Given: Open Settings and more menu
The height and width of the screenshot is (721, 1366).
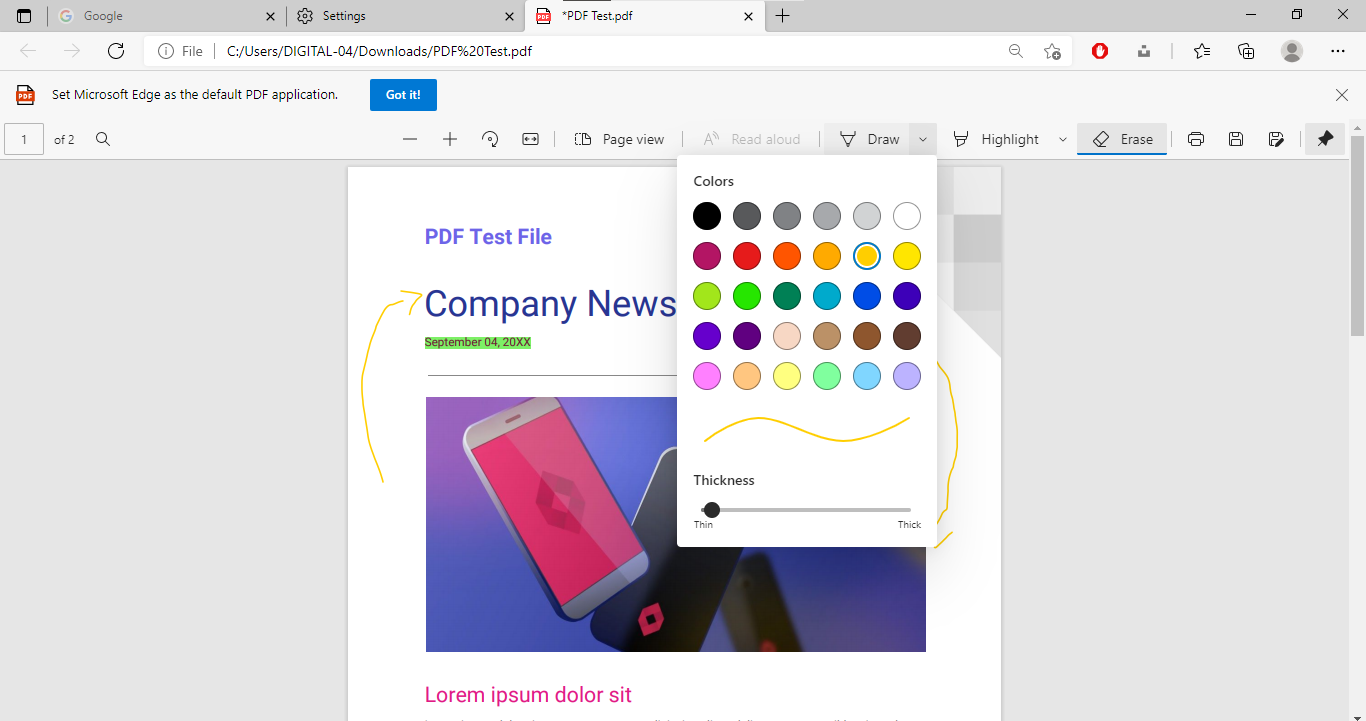Looking at the screenshot, I should tap(1338, 51).
